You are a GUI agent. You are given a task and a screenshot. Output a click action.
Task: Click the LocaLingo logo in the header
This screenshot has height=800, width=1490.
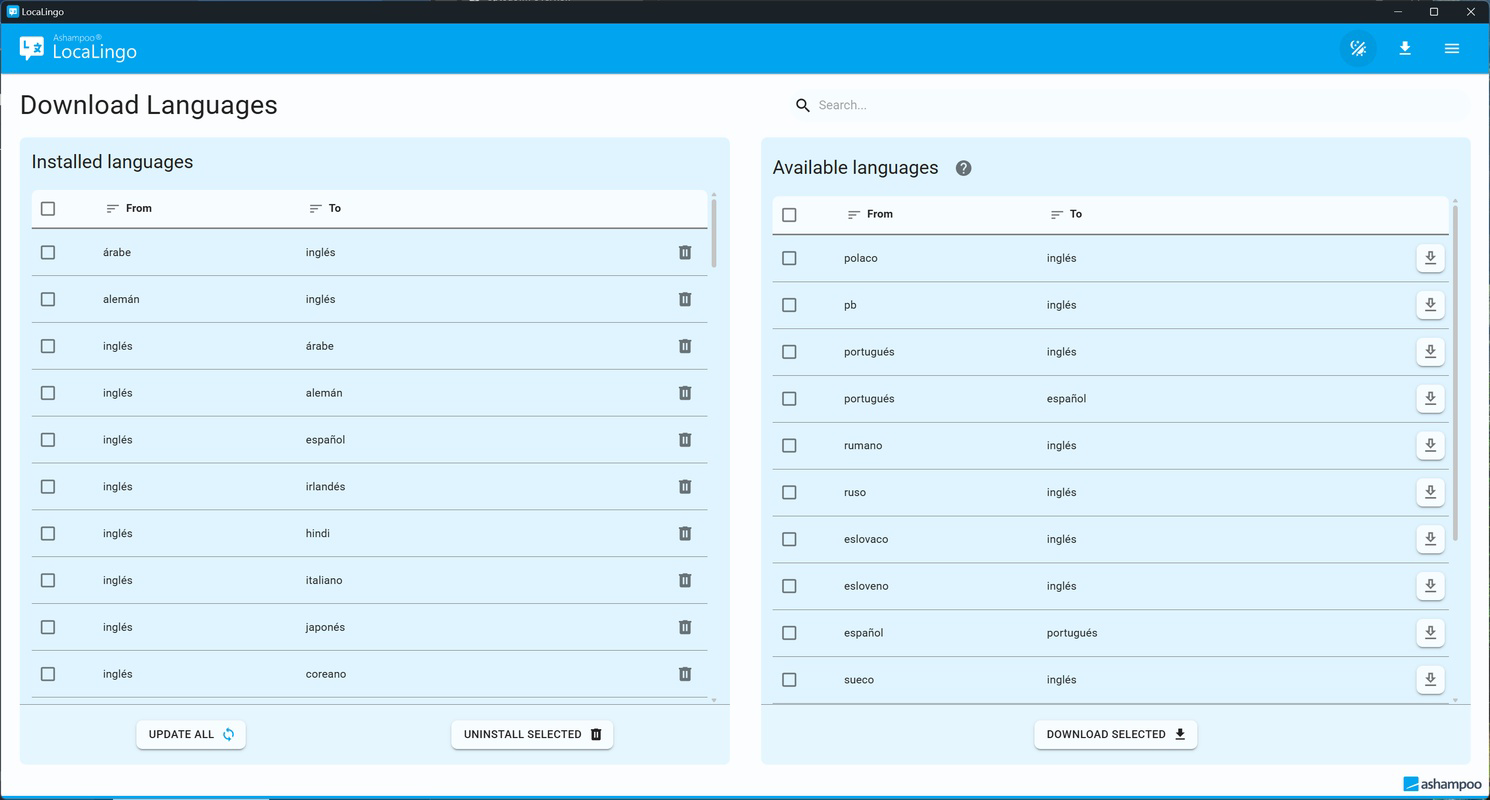(78, 48)
